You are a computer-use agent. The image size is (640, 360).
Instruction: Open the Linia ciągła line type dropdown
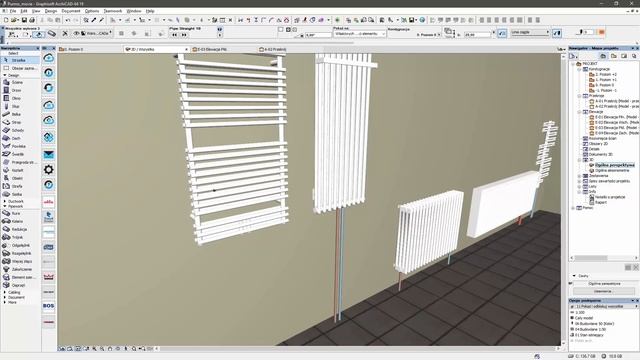530,32
